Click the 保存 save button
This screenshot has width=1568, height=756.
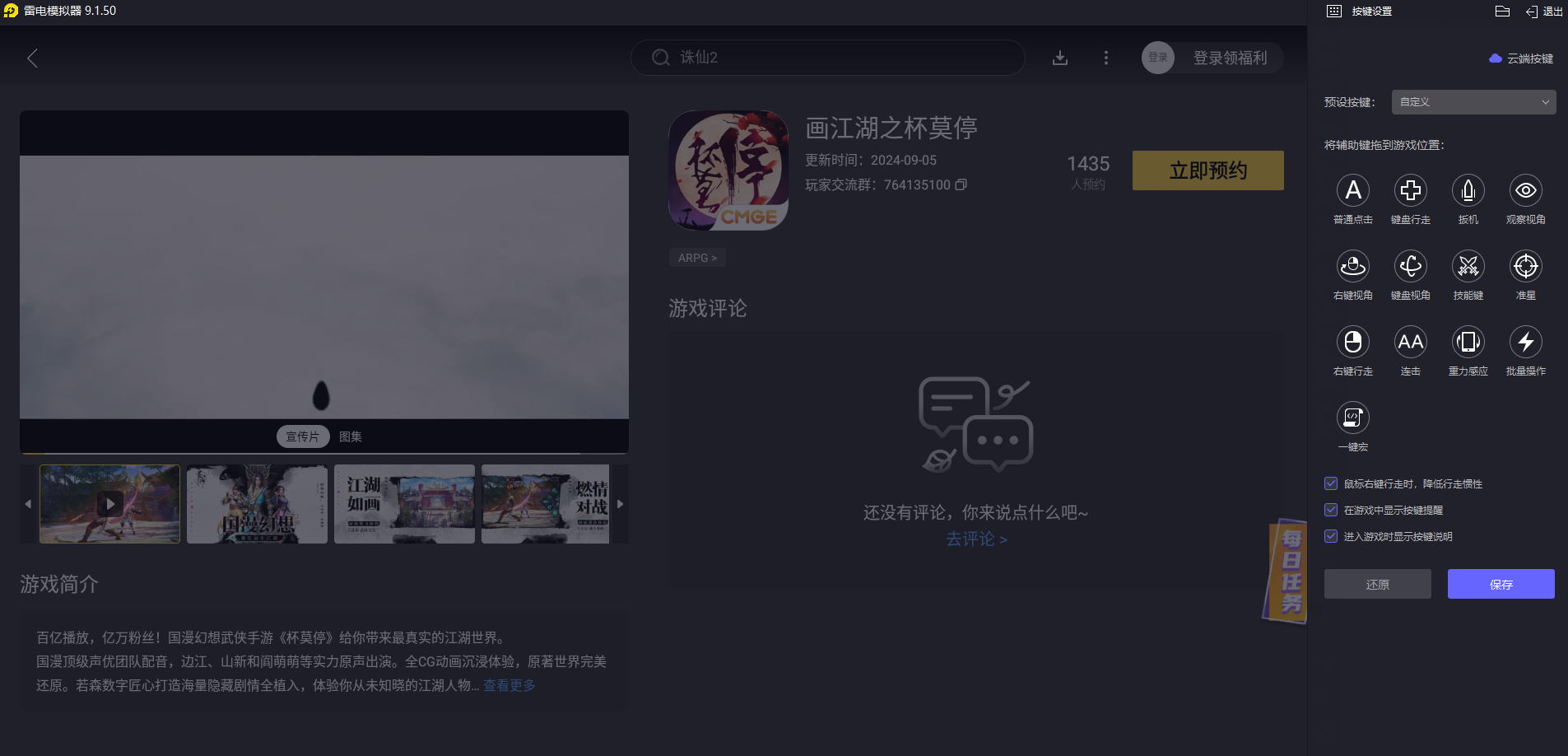click(1501, 584)
